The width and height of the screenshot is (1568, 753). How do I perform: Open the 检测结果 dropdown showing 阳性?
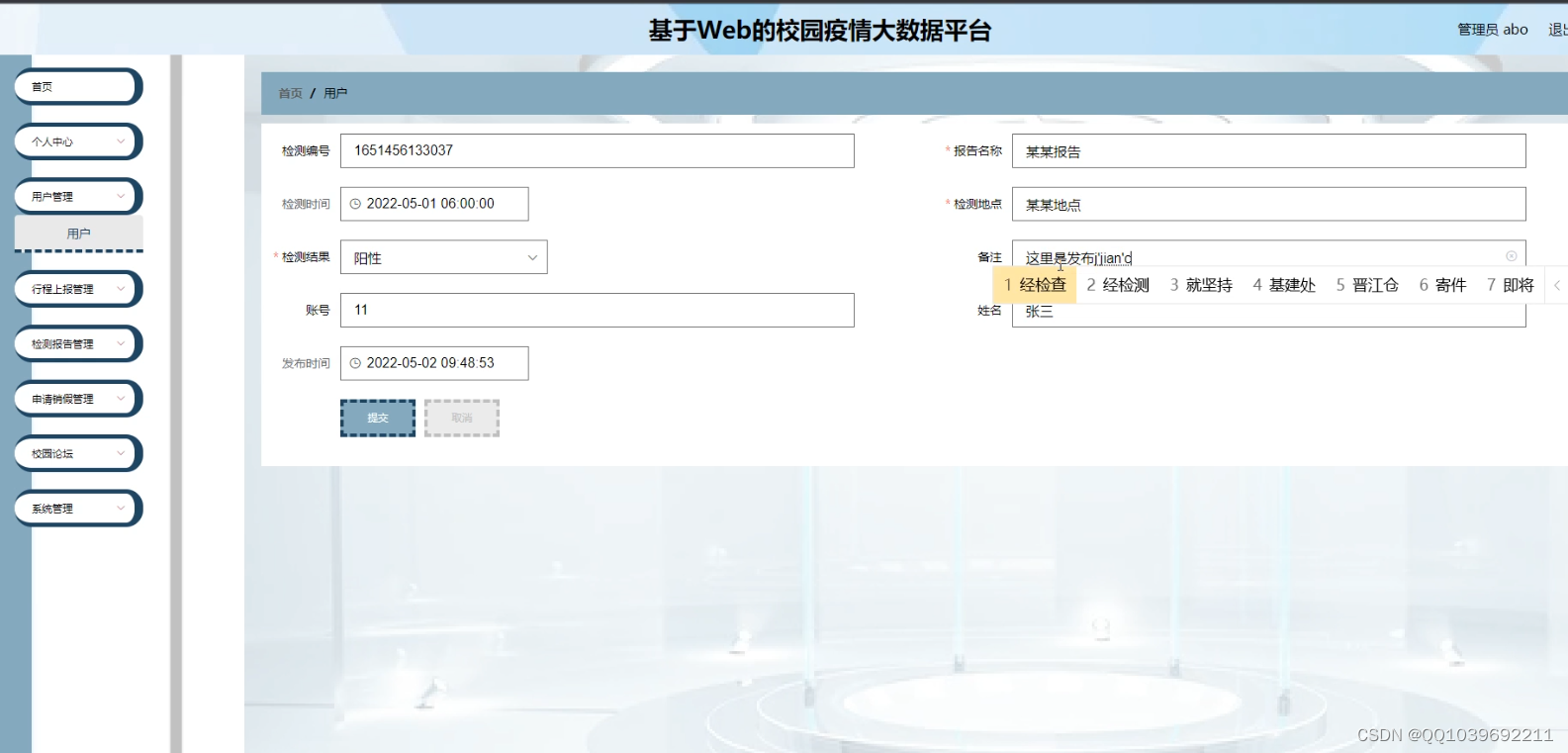point(443,257)
